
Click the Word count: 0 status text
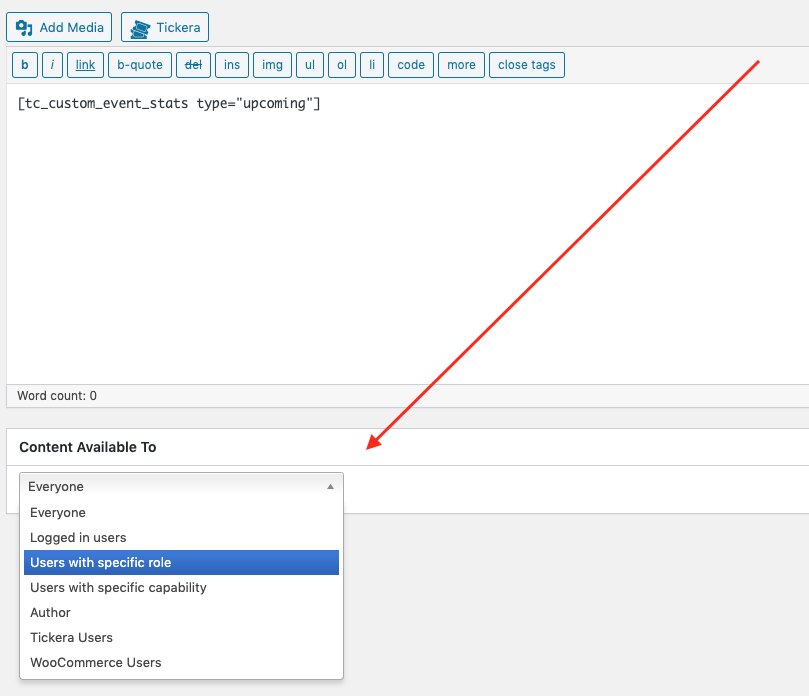click(x=57, y=396)
